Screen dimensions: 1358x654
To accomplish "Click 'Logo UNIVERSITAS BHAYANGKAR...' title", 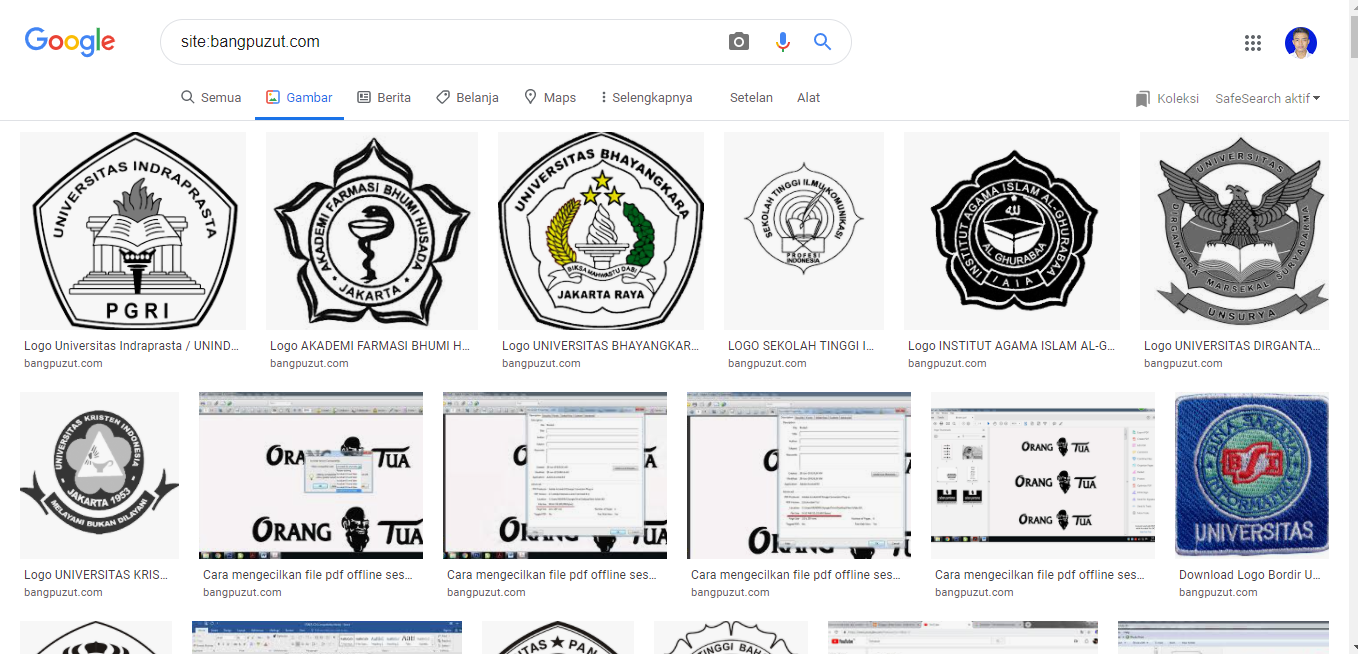I will tap(600, 346).
